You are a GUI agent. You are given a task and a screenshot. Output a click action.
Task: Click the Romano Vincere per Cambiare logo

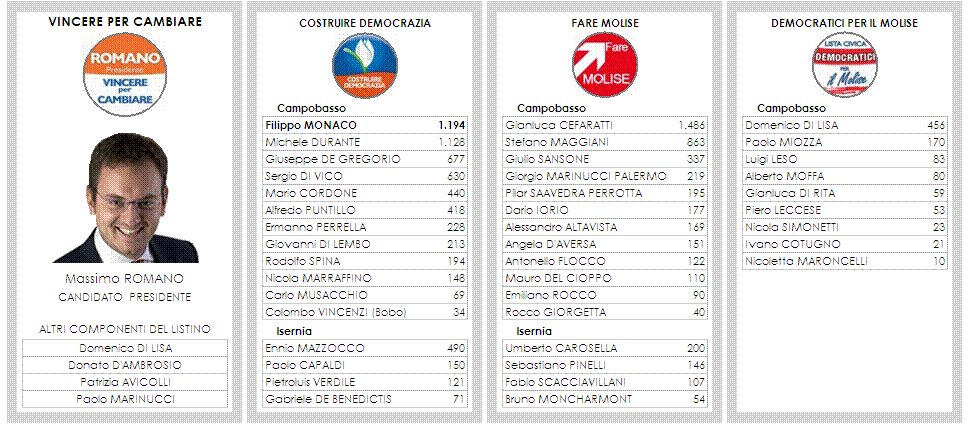125,75
